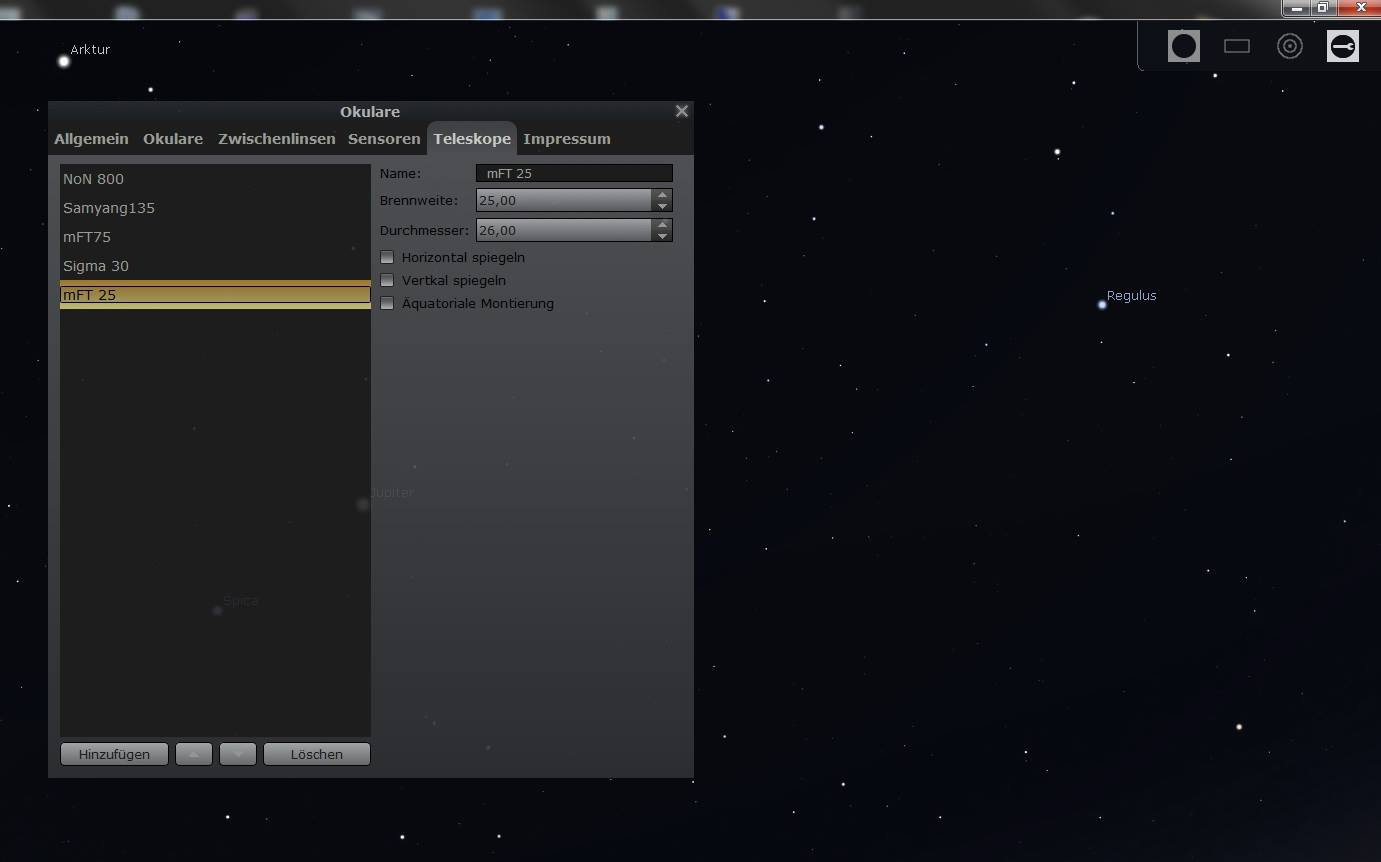The width and height of the screenshot is (1381, 862).
Task: Increase Durchmesser with the up arrow
Action: [662, 224]
